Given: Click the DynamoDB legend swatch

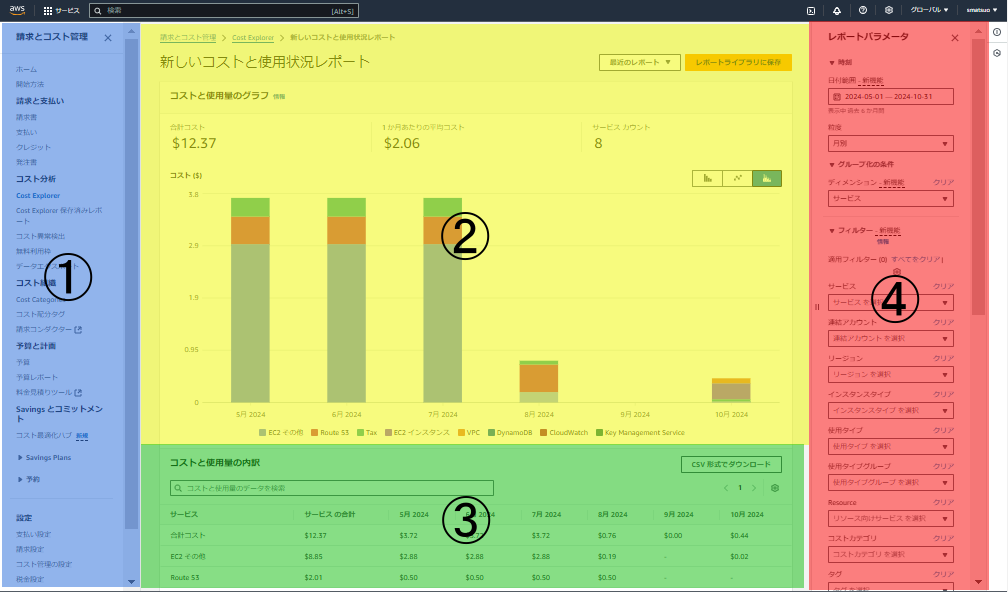Looking at the screenshot, I should pos(491,433).
